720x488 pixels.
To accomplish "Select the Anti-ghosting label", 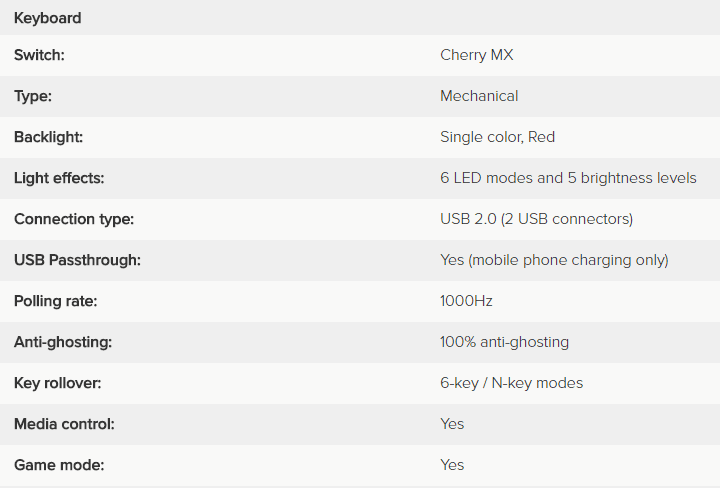I will point(63,342).
